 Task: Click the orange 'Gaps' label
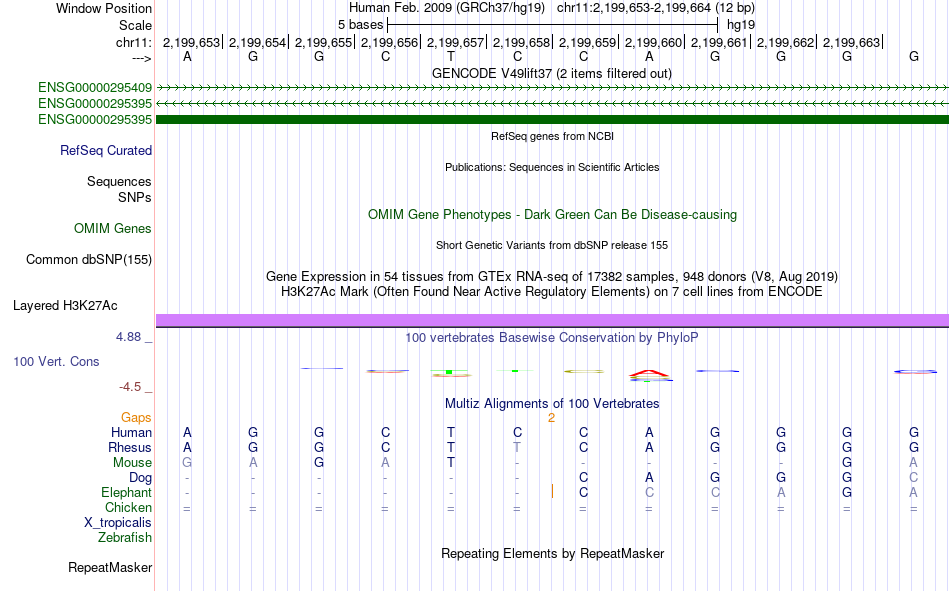(x=136, y=418)
